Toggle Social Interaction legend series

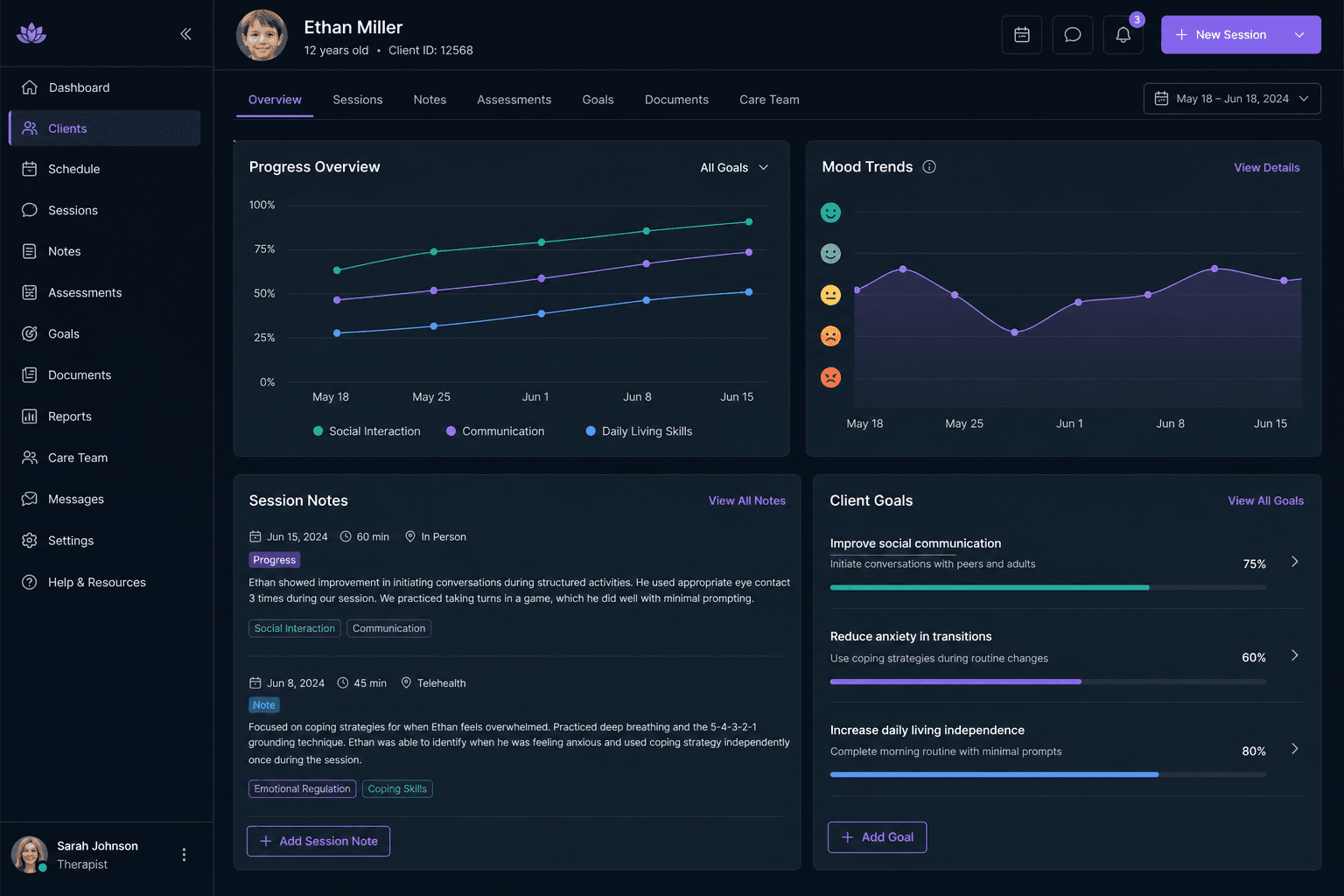[367, 431]
